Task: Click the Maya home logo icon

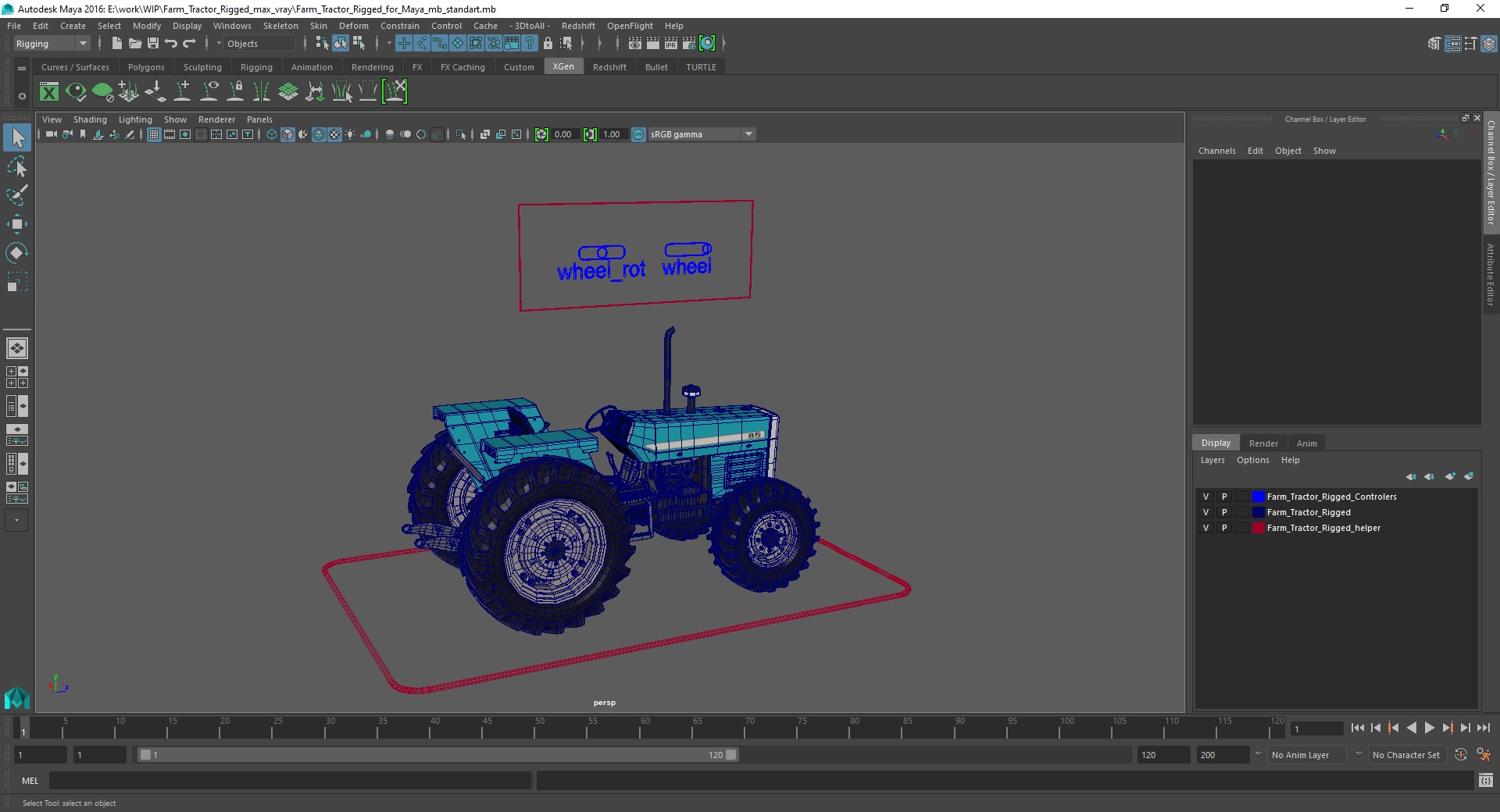Action: pos(17,697)
